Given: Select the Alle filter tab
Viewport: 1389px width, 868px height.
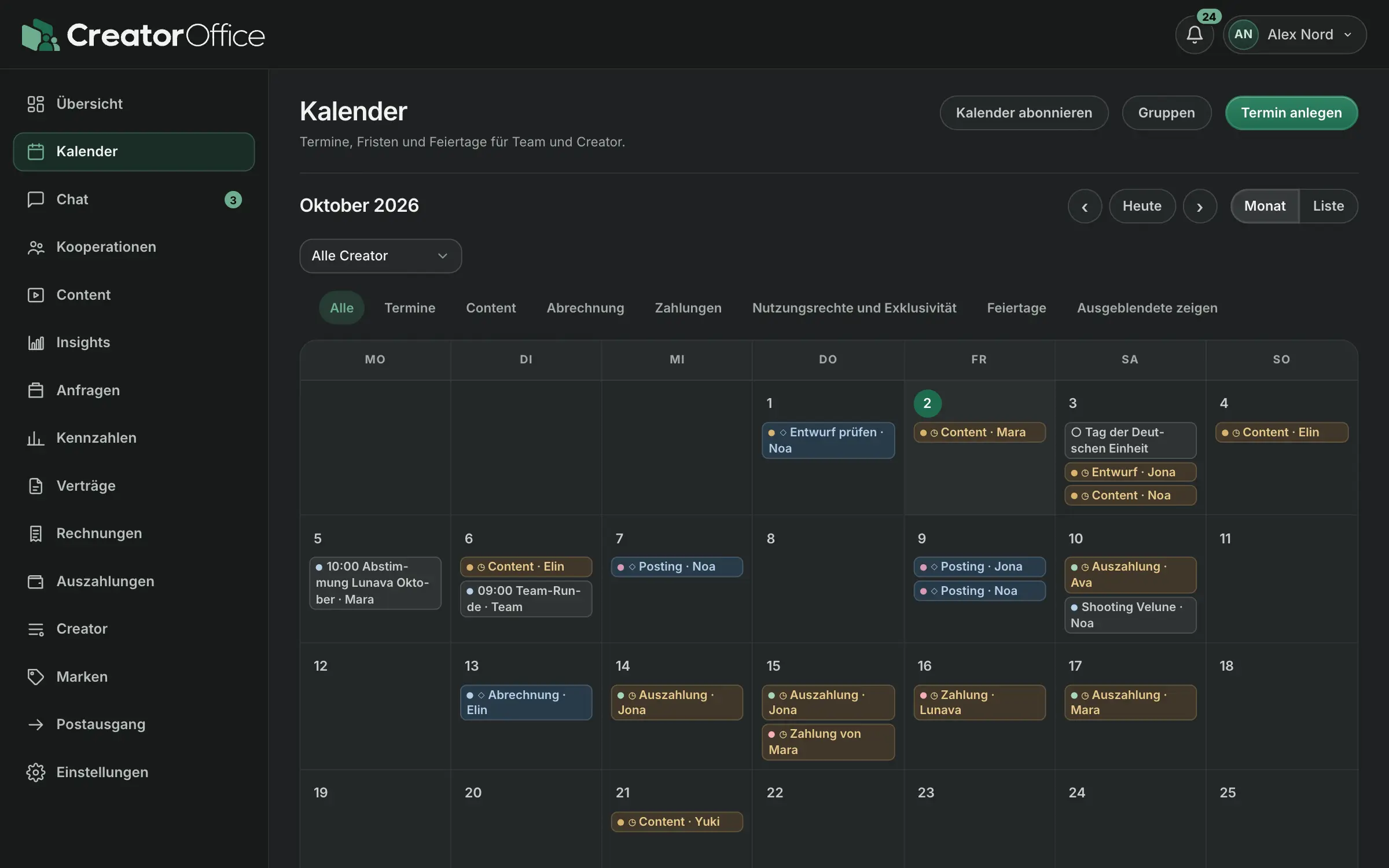Looking at the screenshot, I should pos(341,308).
